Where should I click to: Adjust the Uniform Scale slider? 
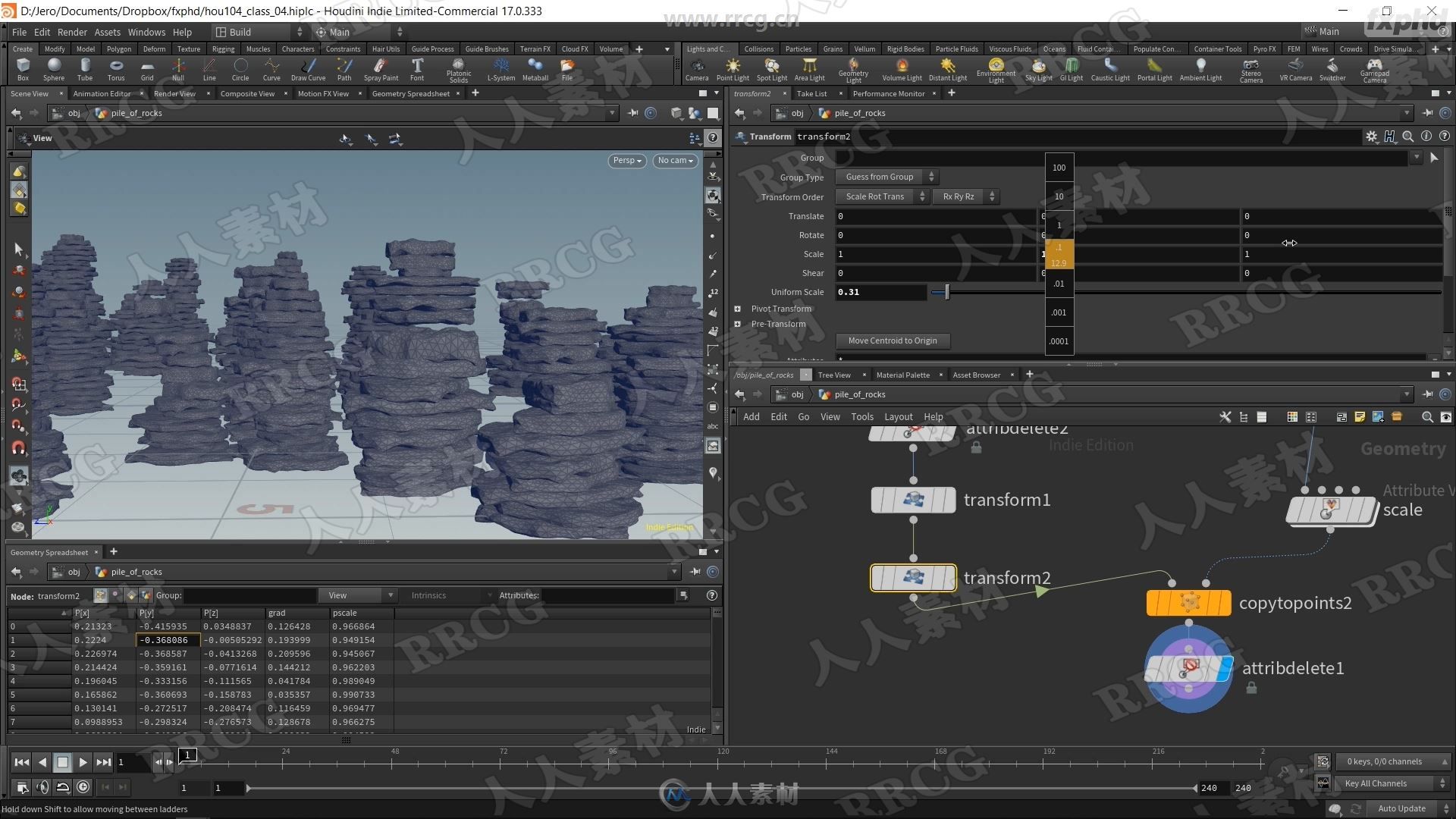(947, 292)
